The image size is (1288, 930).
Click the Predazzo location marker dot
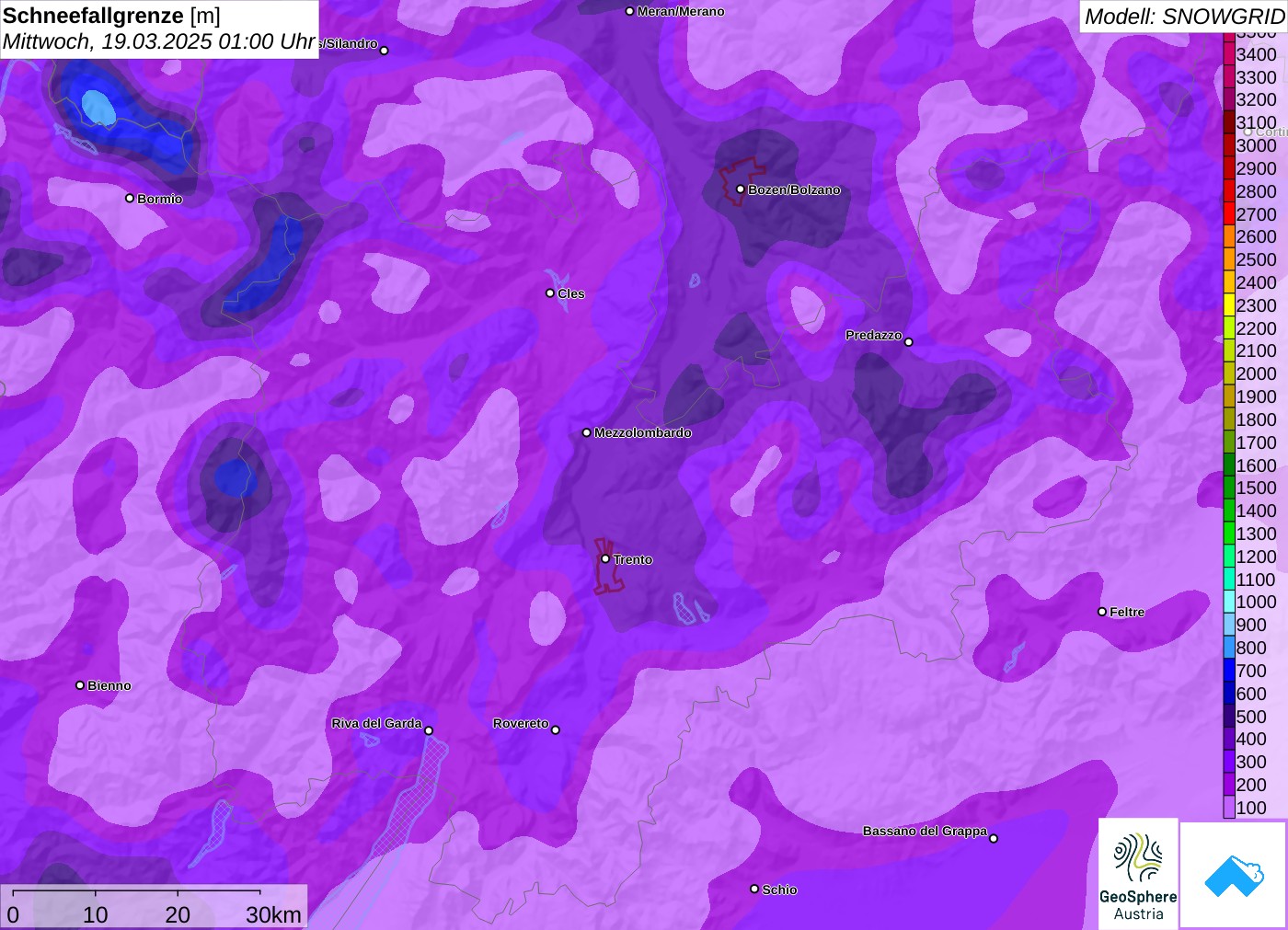click(x=909, y=342)
